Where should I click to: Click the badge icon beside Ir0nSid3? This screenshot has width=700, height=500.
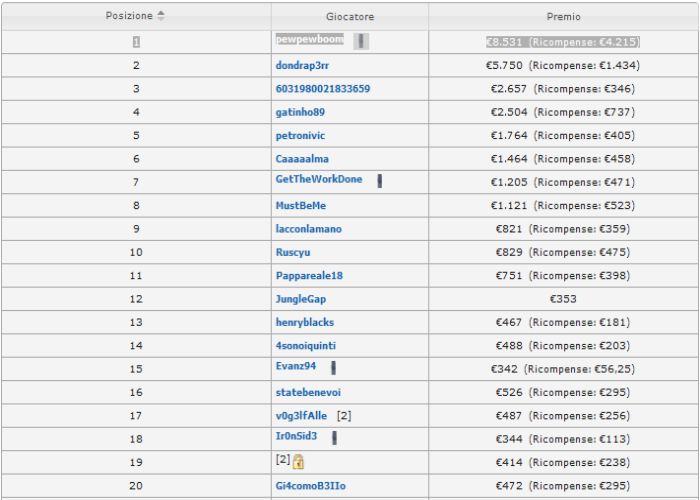335,437
